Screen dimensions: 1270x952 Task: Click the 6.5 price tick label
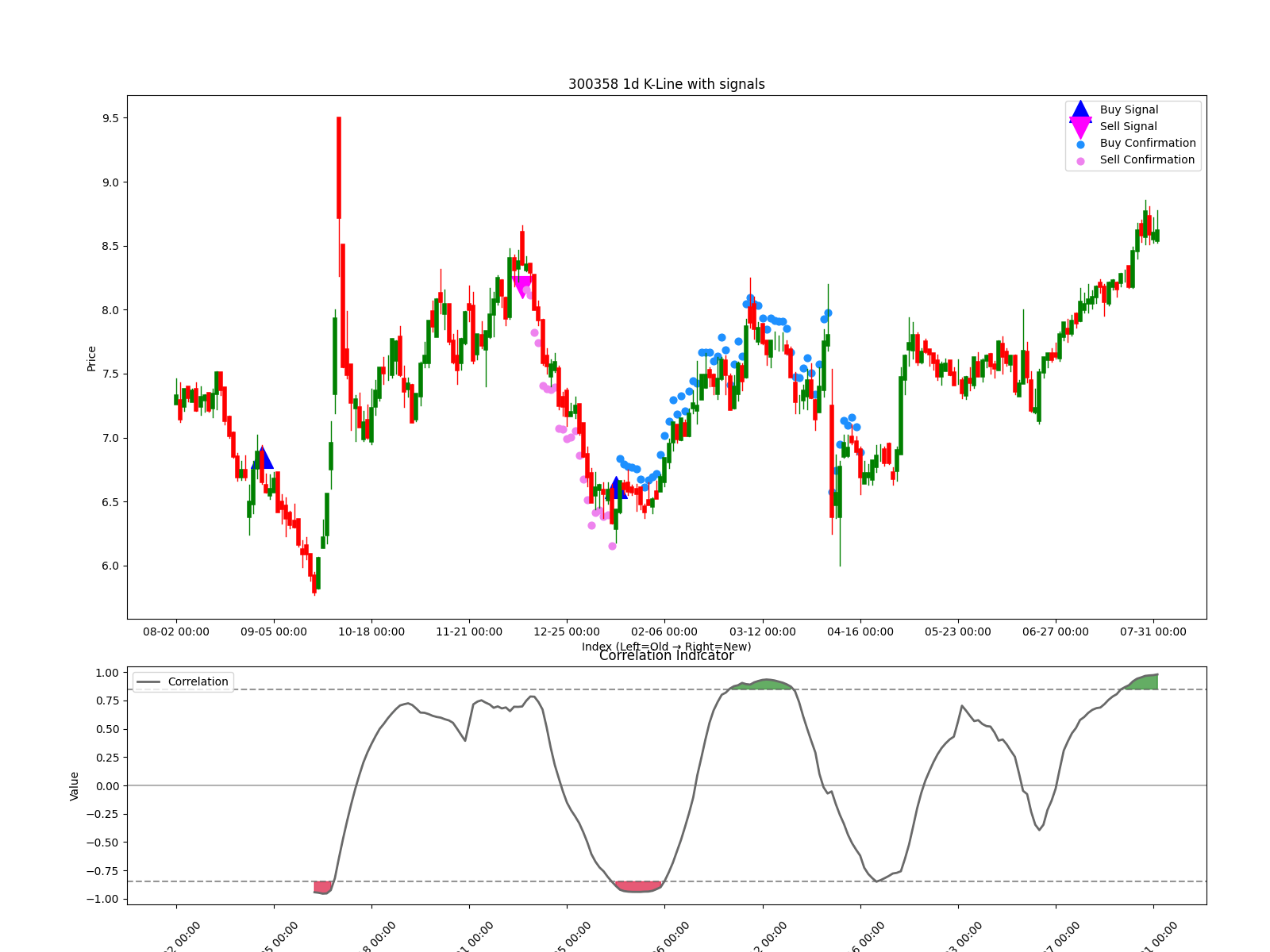click(x=110, y=502)
